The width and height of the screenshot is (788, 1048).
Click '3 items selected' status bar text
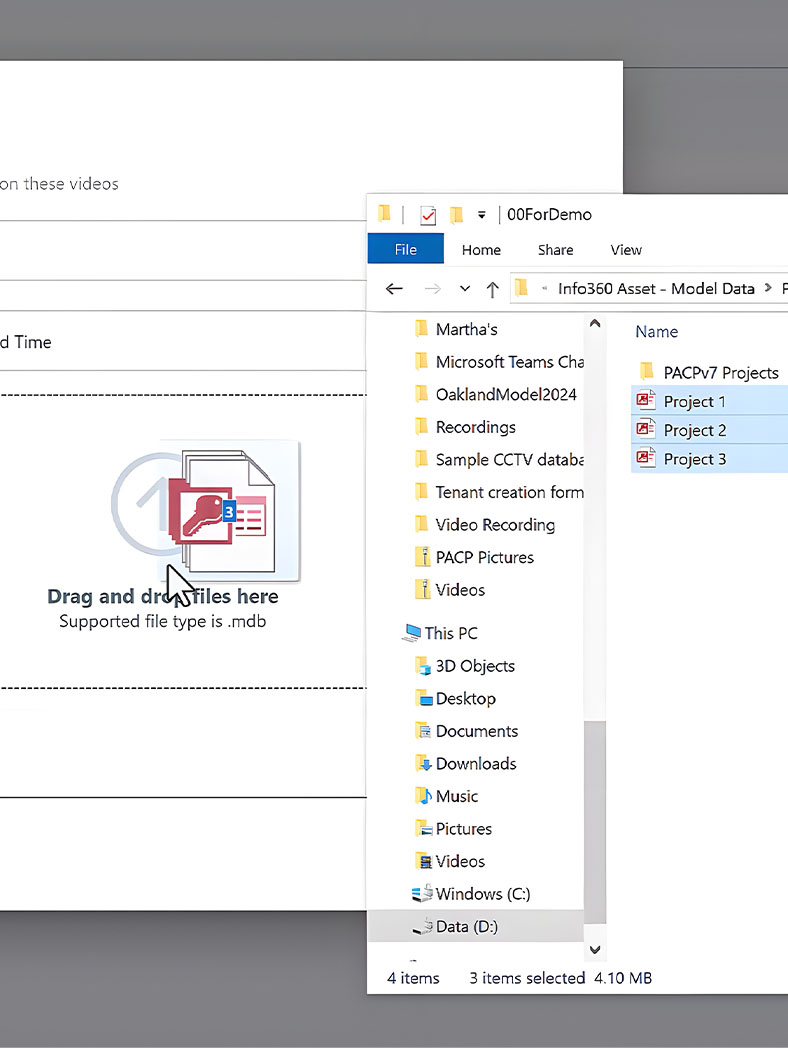pyautogui.click(x=527, y=978)
